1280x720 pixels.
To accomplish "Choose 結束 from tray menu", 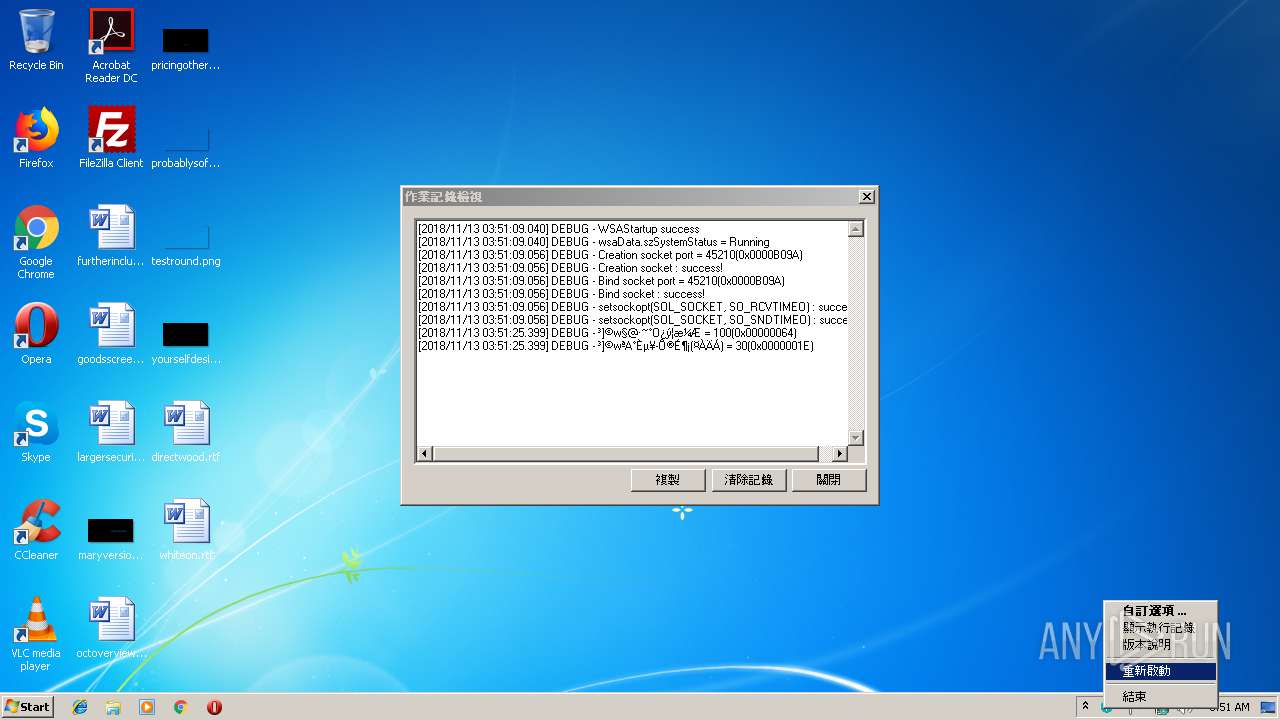I will point(1160,697).
